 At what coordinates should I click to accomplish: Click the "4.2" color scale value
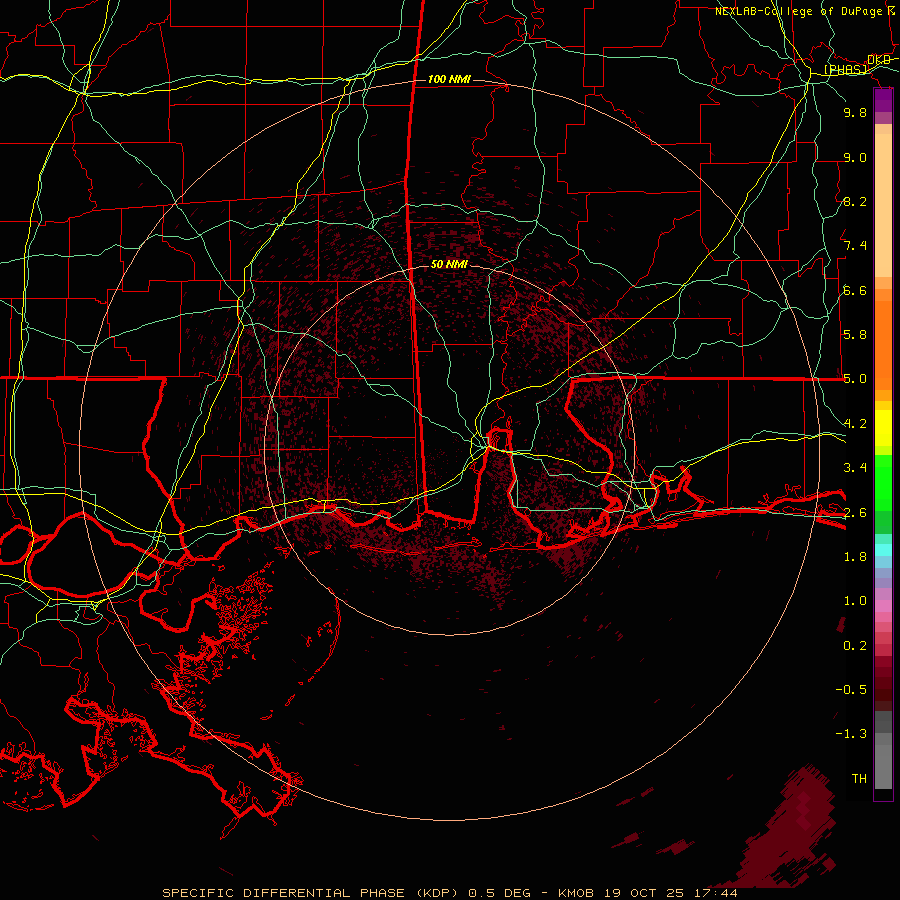pyautogui.click(x=855, y=424)
